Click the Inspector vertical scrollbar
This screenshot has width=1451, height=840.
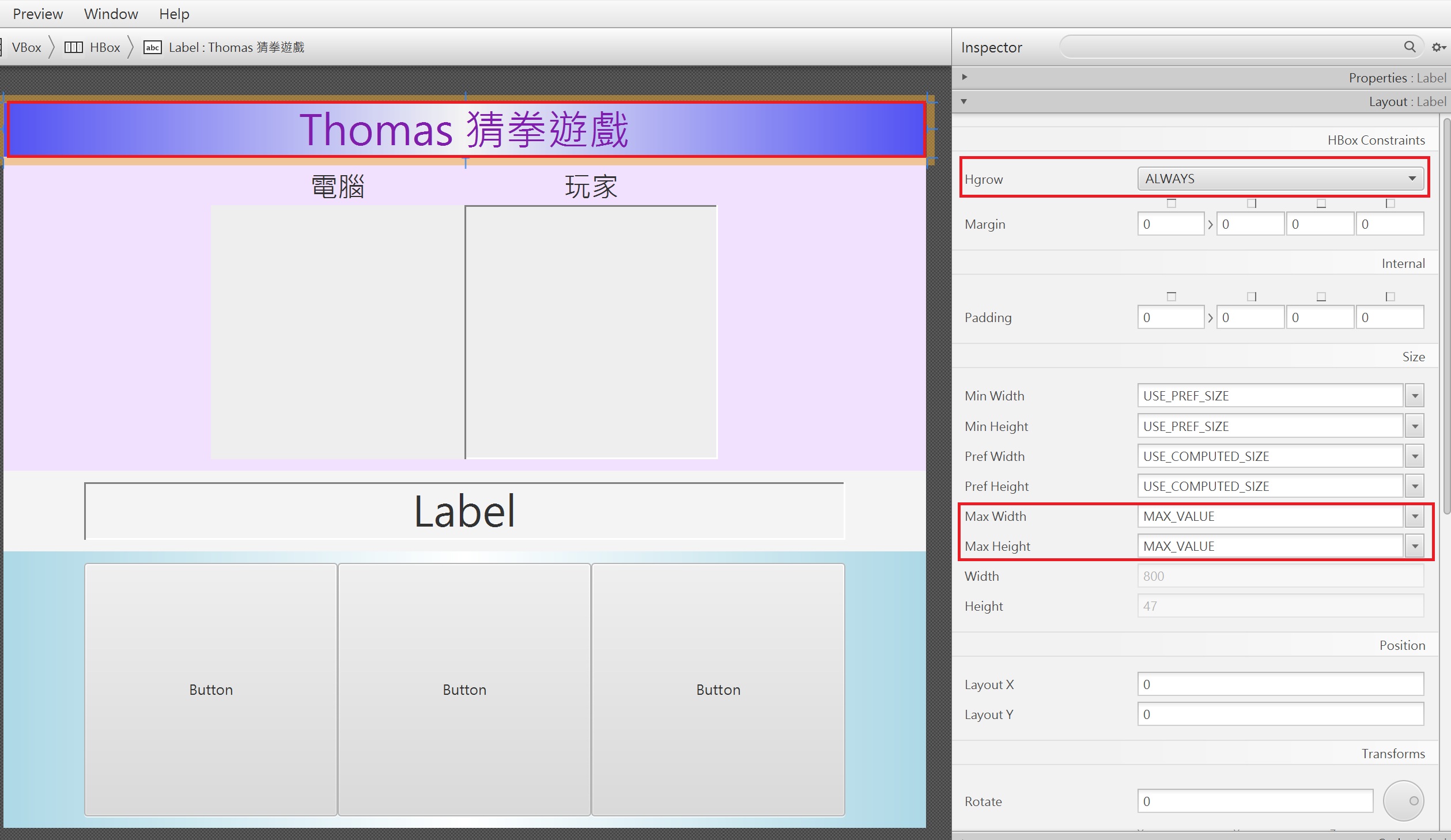click(x=1446, y=316)
